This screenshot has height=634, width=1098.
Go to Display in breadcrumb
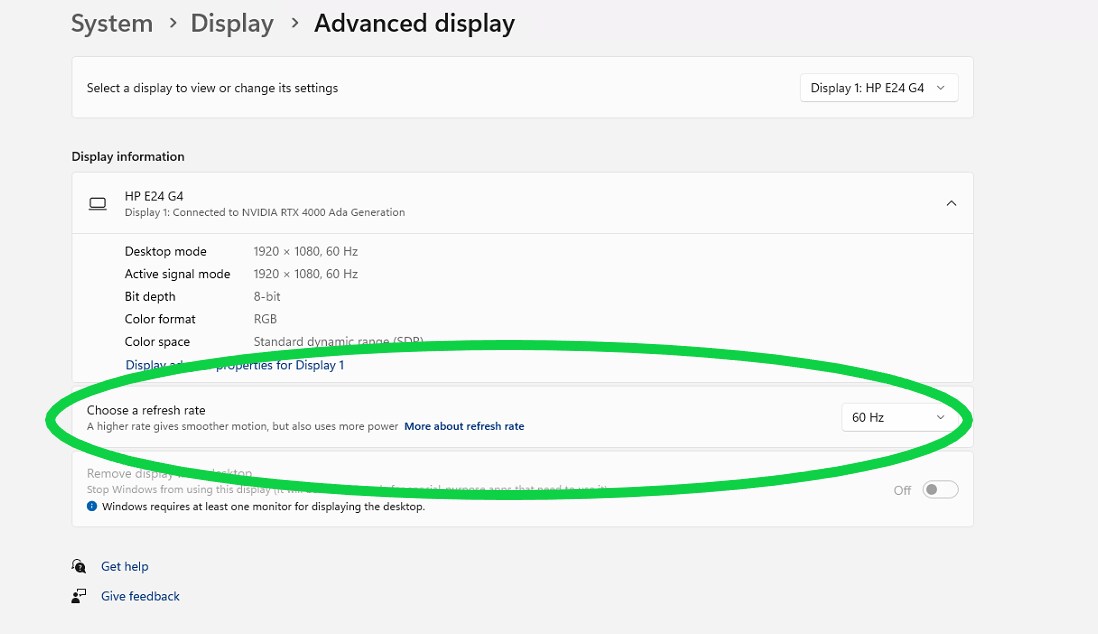[232, 23]
